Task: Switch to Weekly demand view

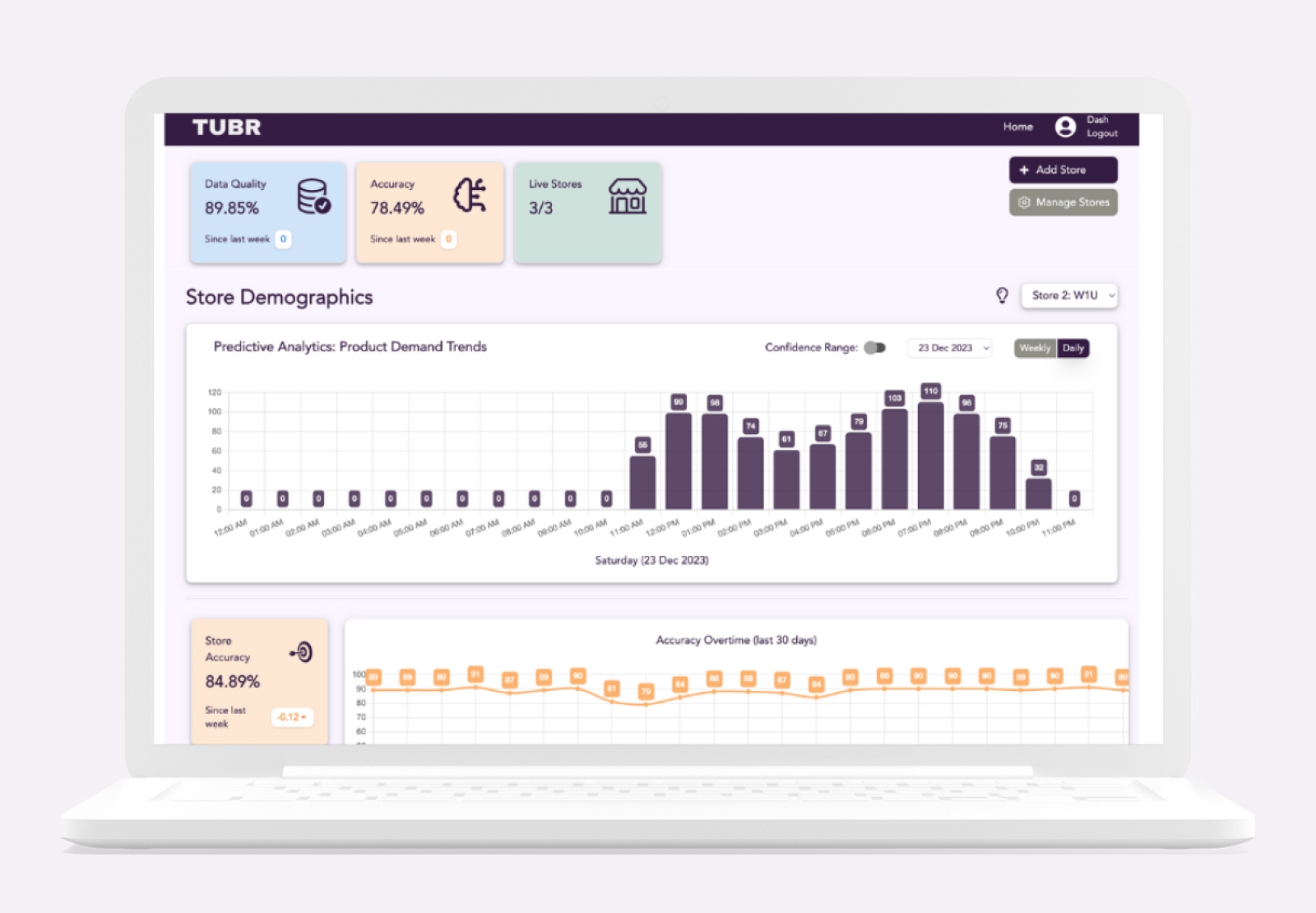Action: (x=1035, y=348)
